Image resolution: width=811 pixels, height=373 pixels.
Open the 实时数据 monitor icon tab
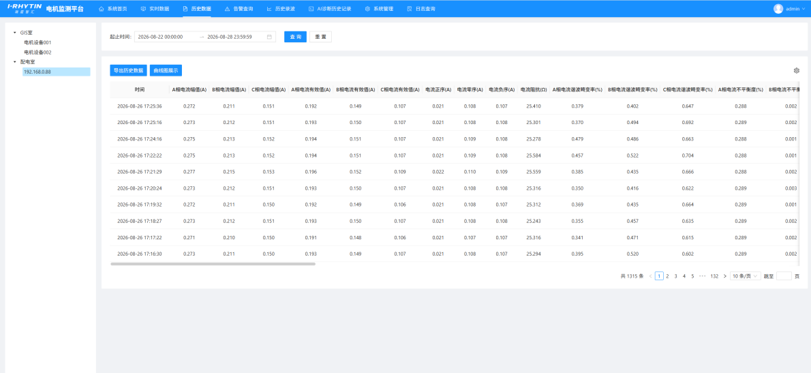pos(154,9)
